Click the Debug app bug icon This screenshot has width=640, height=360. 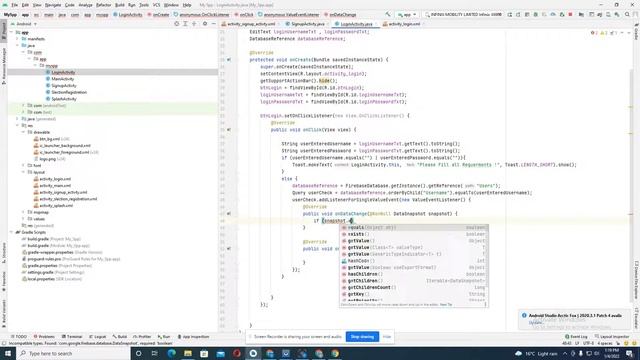point(536,15)
